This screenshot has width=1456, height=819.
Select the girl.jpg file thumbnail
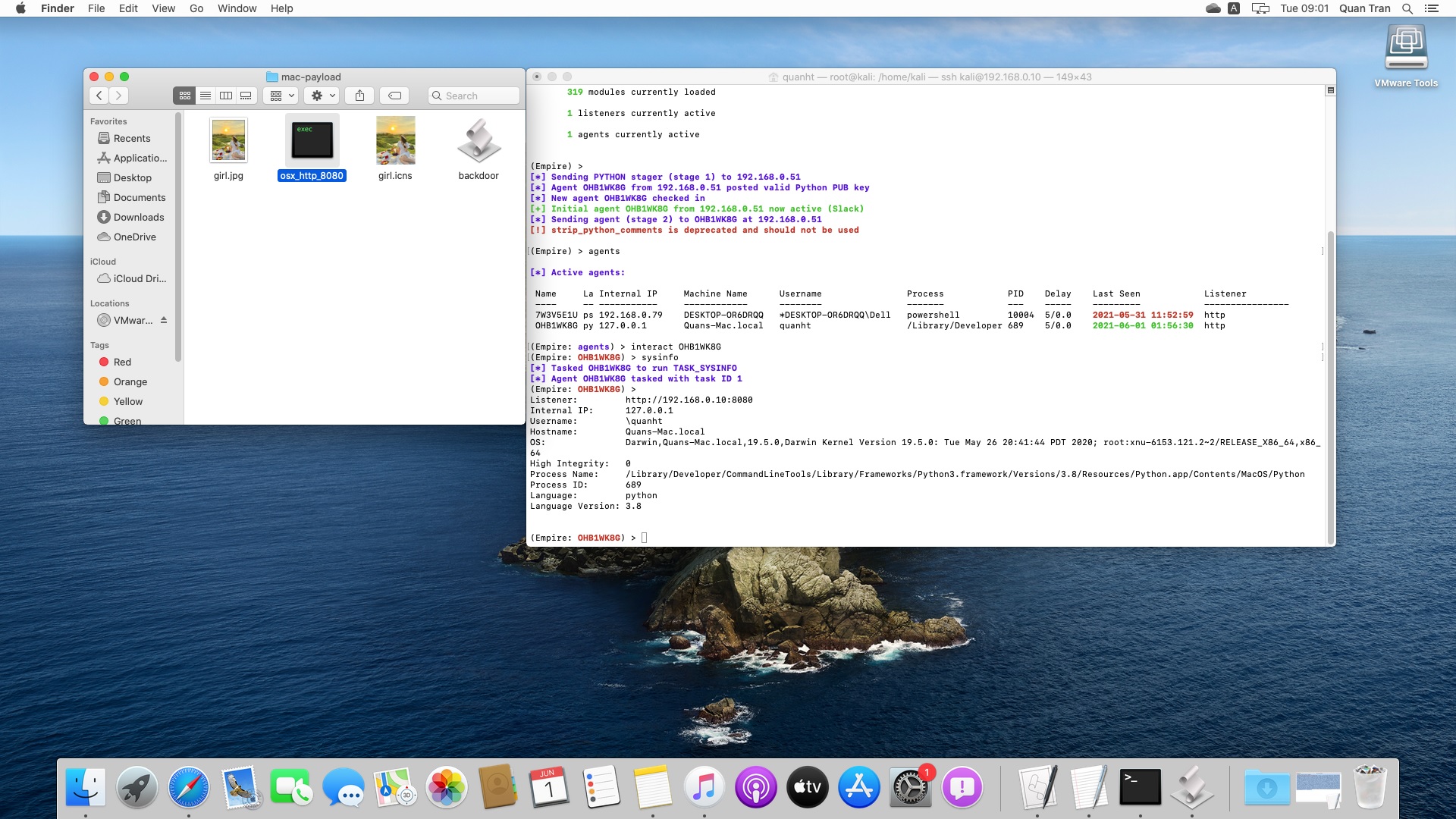(x=227, y=140)
